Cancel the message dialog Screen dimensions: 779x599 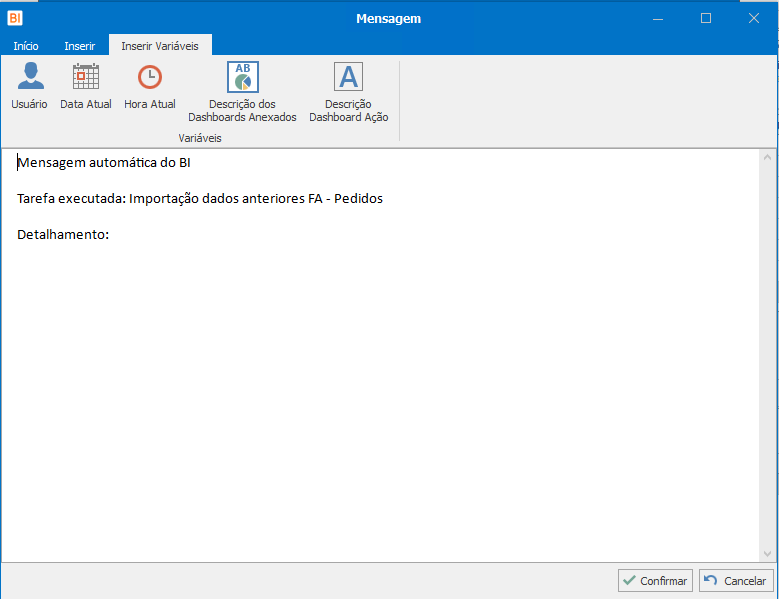[x=736, y=580]
